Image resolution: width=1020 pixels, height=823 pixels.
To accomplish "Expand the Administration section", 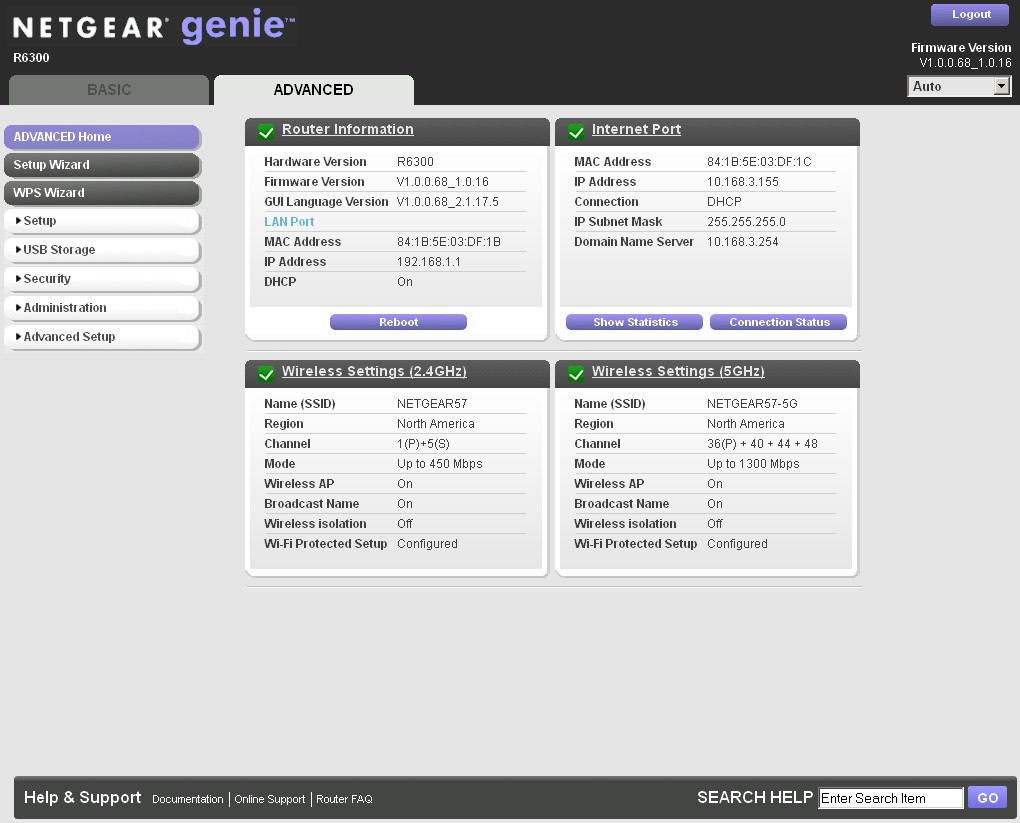I will coord(101,308).
